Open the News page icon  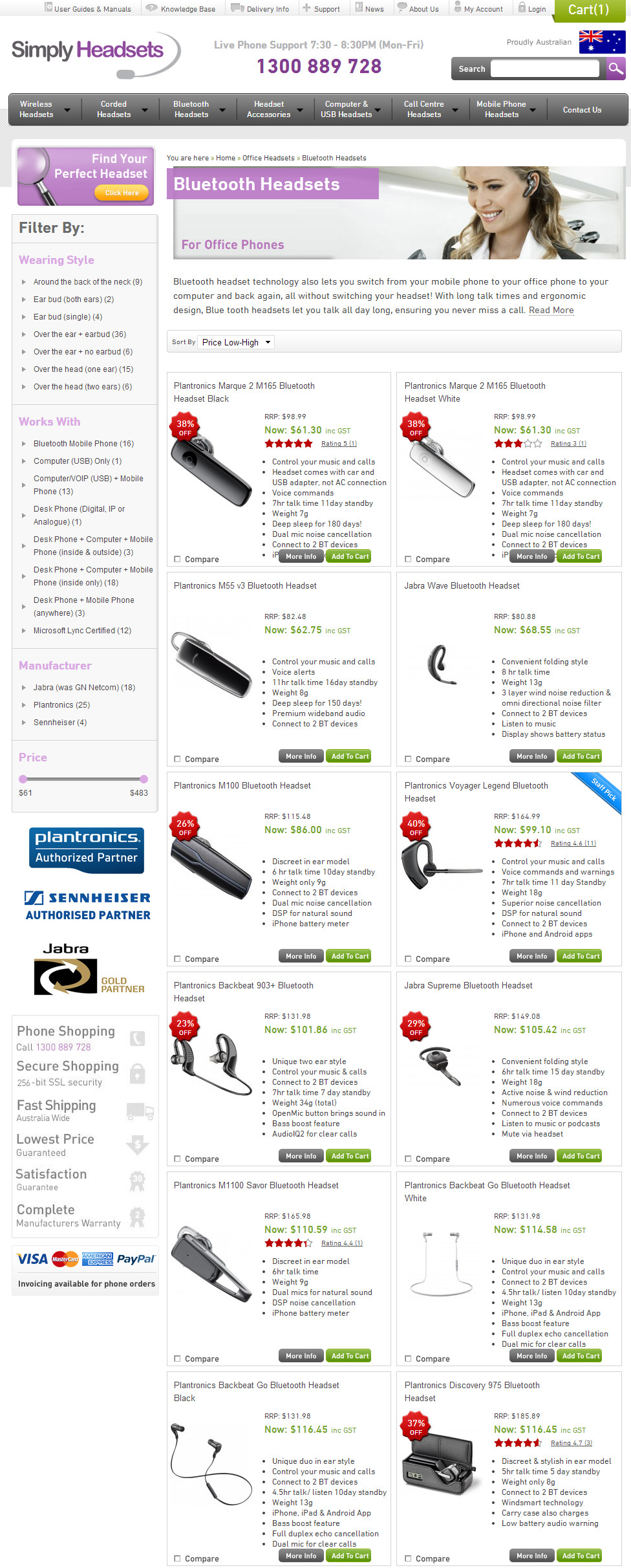pyautogui.click(x=359, y=7)
